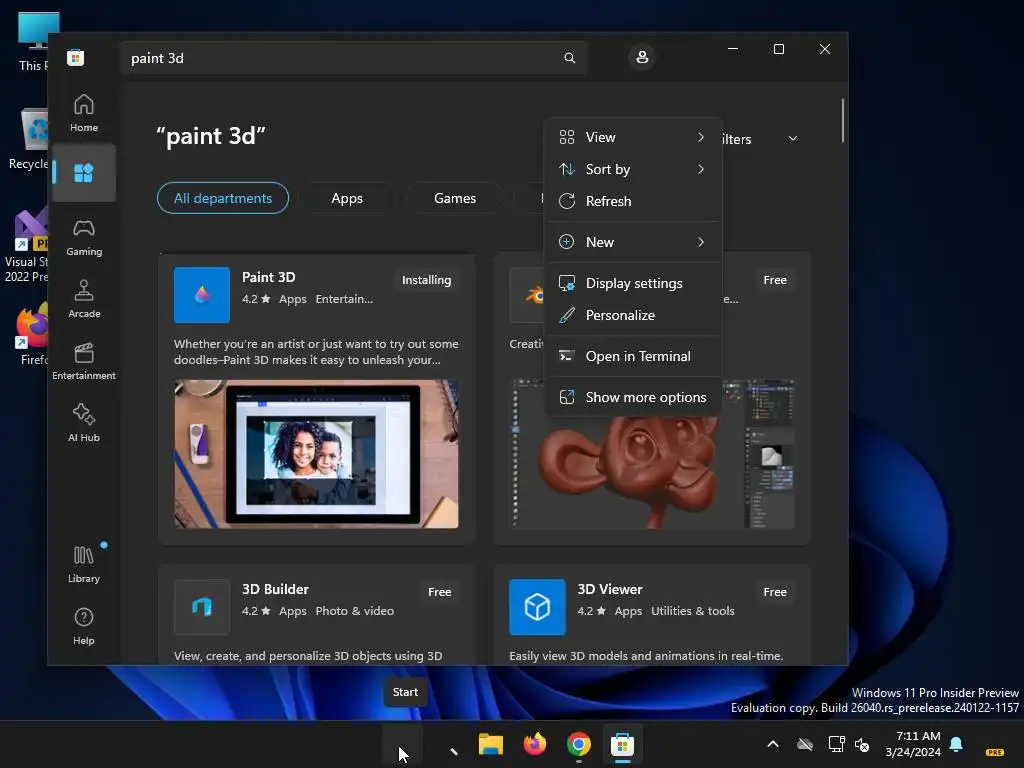Open the Paint 3D screenshot thumbnail
This screenshot has height=768, width=1024.
click(x=316, y=454)
